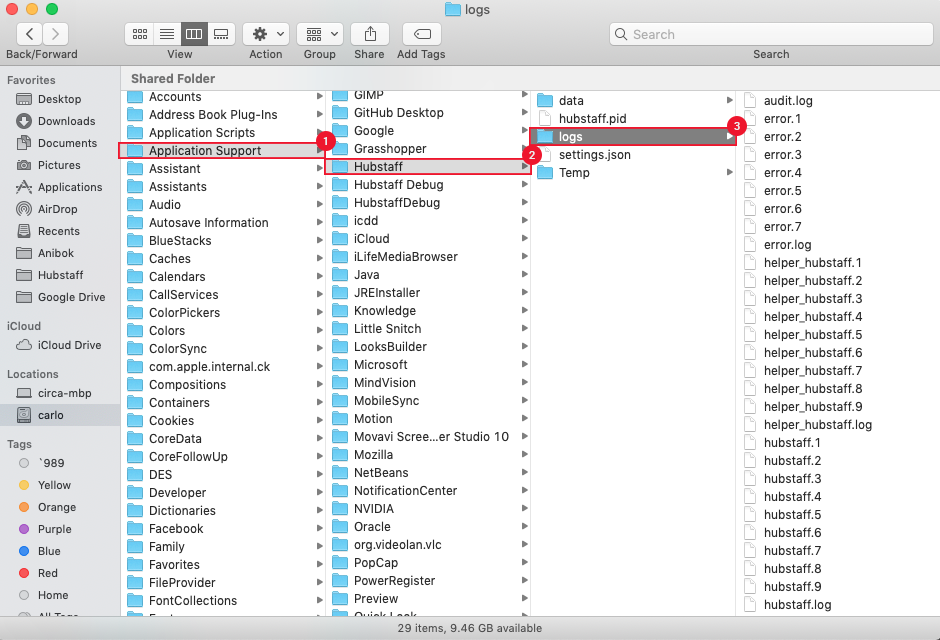Open the Little Snitch folder
The image size is (940, 640).
[x=427, y=328]
